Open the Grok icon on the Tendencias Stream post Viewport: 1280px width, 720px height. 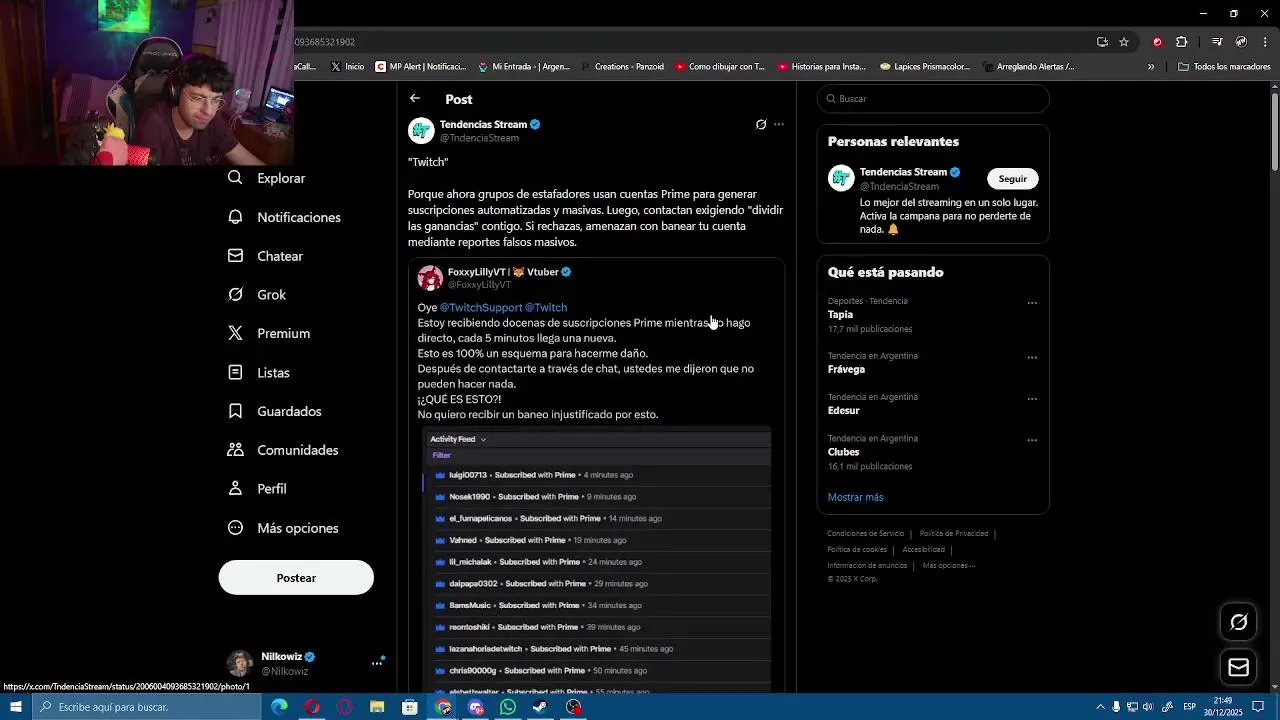click(761, 125)
